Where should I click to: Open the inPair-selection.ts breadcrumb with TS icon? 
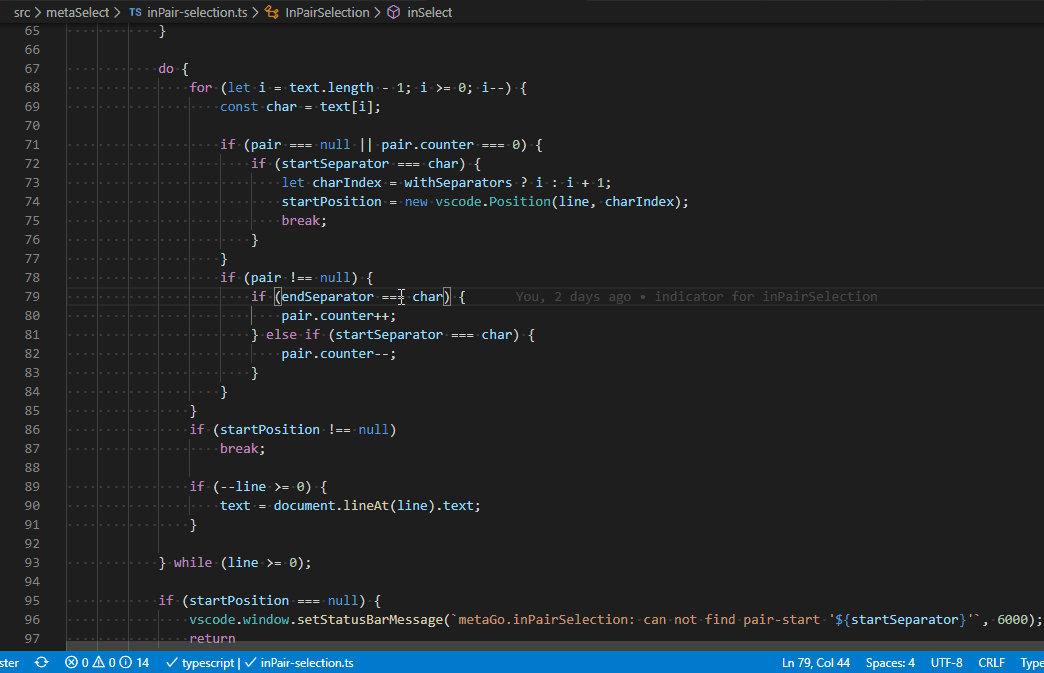[x=188, y=12]
